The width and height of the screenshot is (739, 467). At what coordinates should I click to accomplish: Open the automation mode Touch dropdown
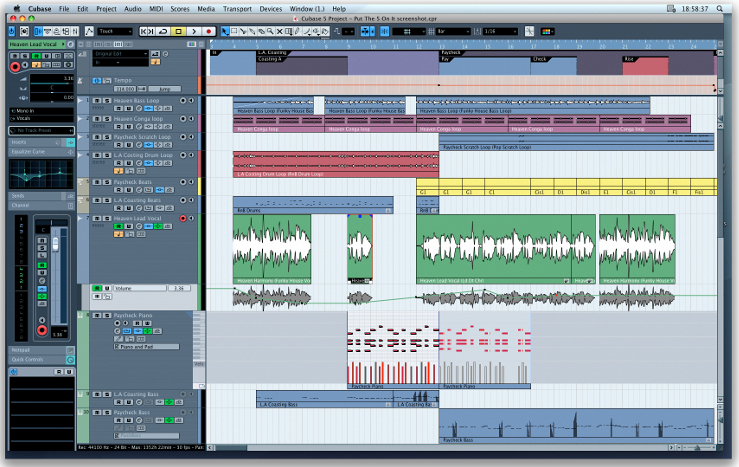pyautogui.click(x=115, y=32)
